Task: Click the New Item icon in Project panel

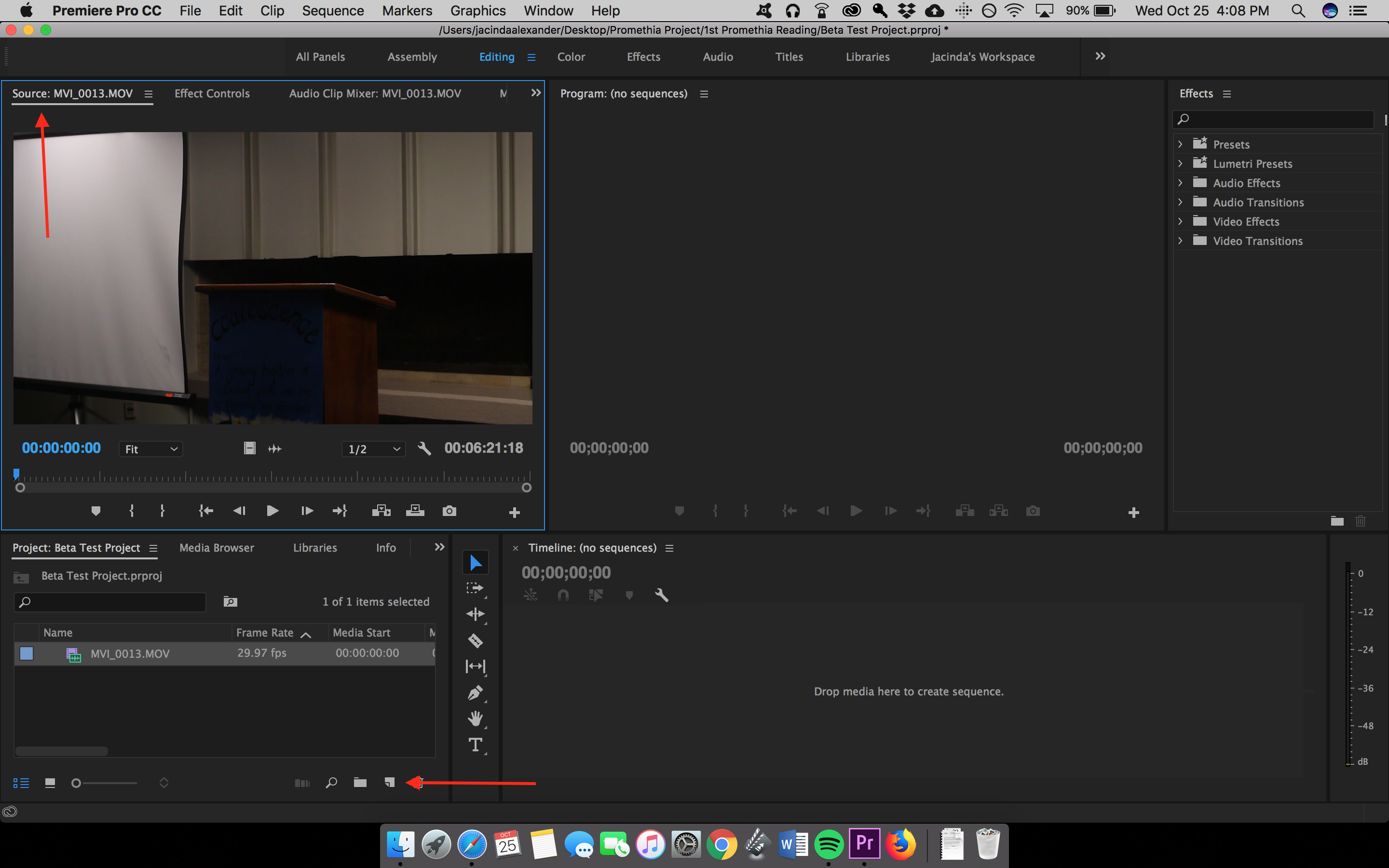Action: click(x=390, y=783)
